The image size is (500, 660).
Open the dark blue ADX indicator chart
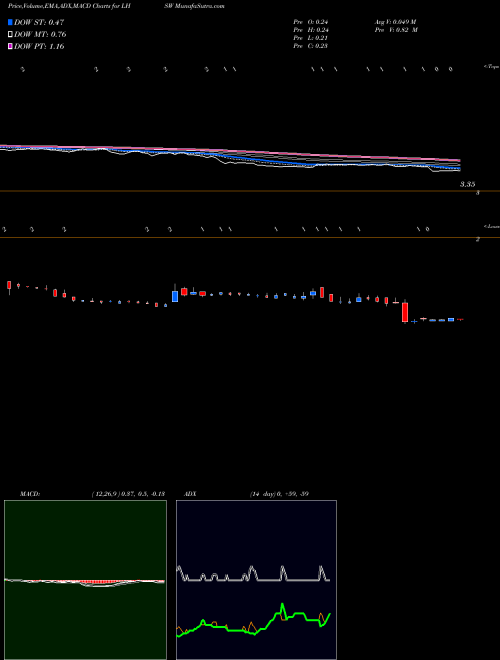coord(256,580)
